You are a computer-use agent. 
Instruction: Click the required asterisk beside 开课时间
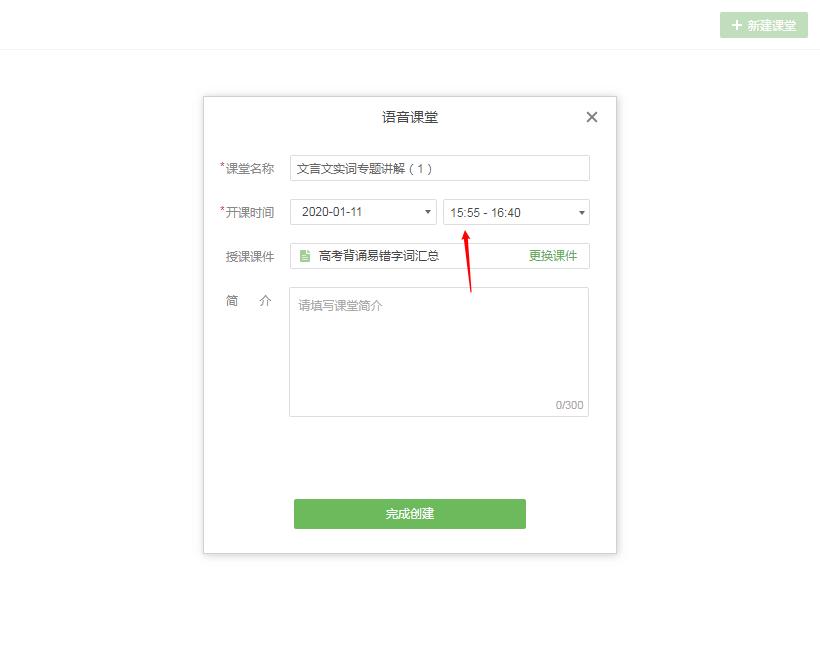click(x=220, y=210)
